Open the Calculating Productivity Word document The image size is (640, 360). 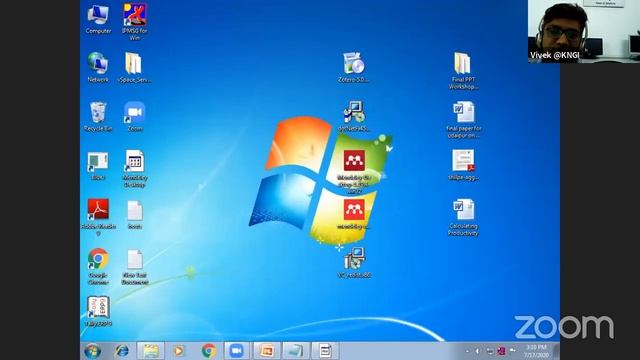(x=463, y=217)
